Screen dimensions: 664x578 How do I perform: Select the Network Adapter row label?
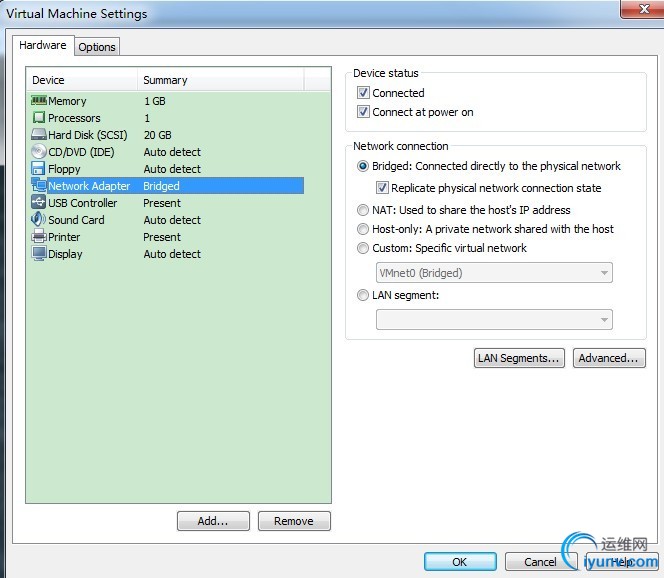pos(89,186)
